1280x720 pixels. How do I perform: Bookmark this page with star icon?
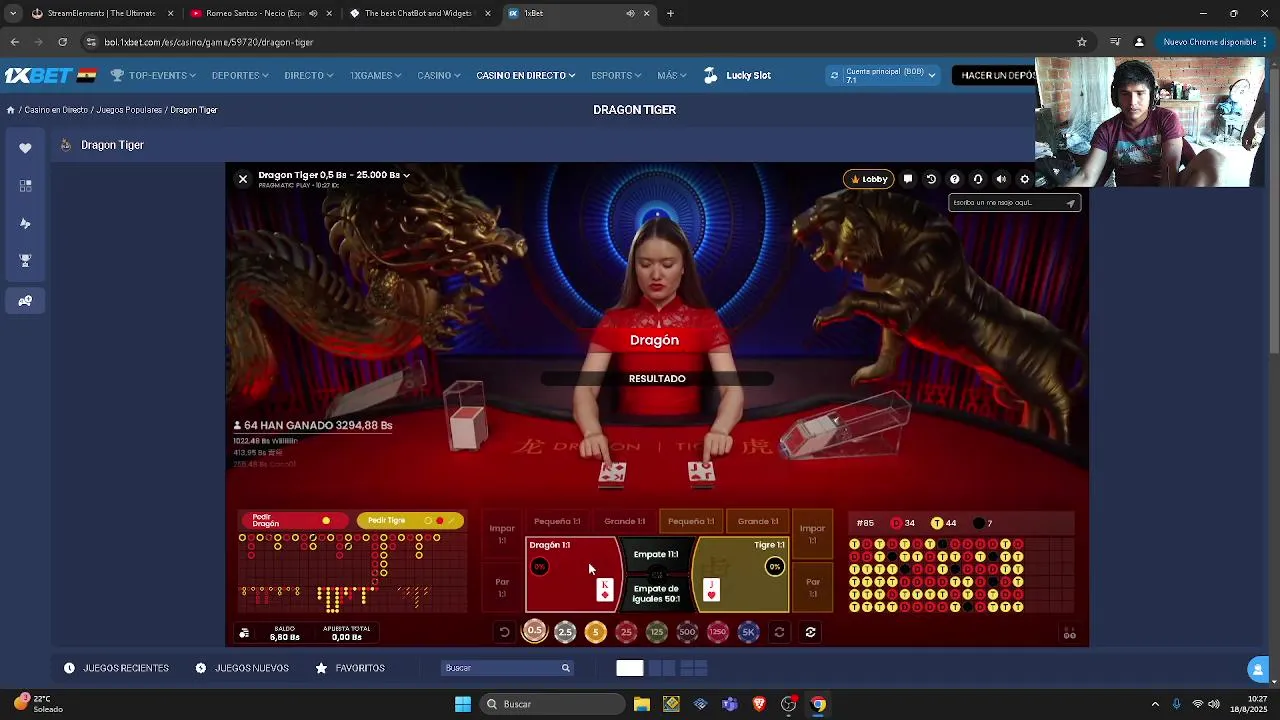pos(1081,42)
